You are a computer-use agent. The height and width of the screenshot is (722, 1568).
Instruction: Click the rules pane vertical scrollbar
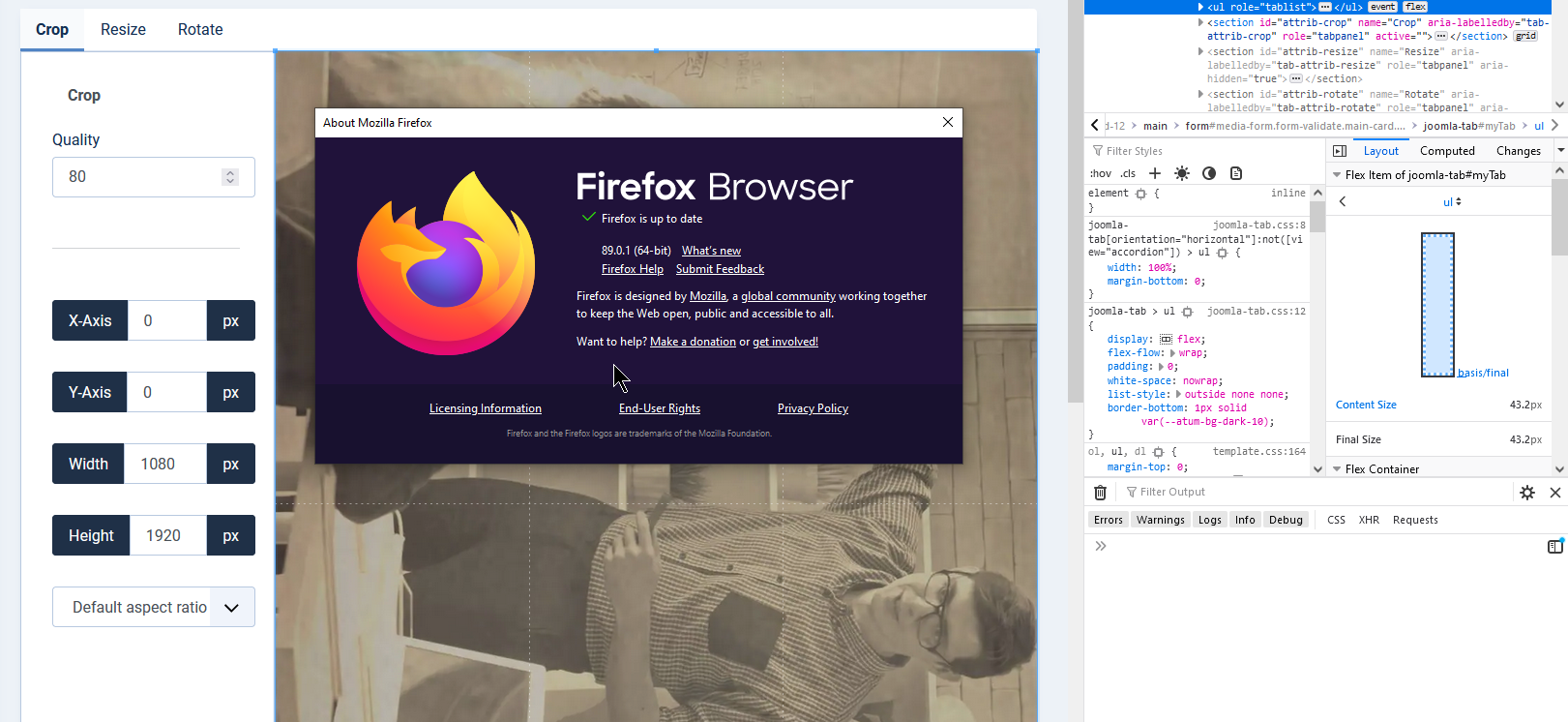pyautogui.click(x=1317, y=329)
